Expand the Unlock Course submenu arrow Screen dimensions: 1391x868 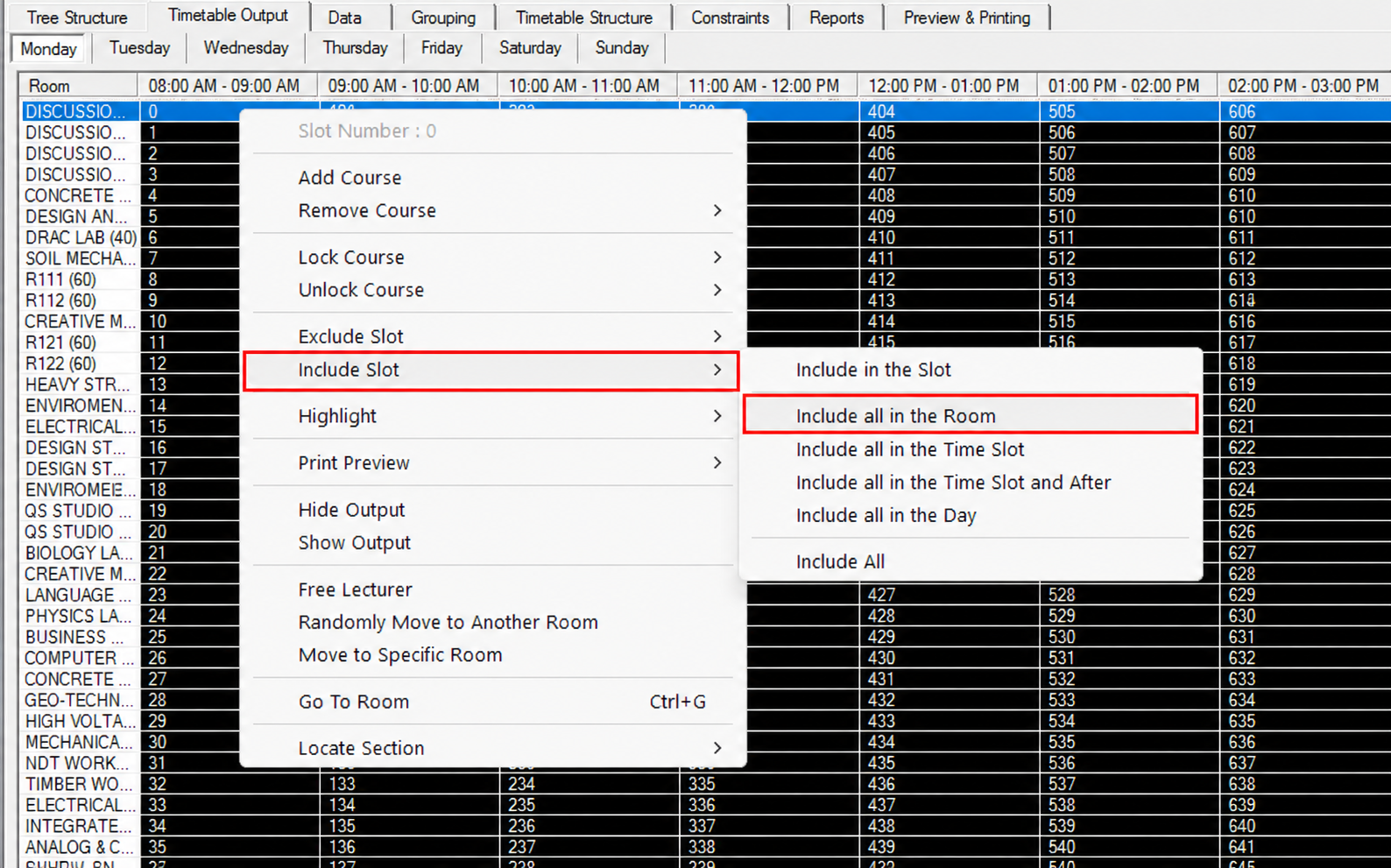tap(717, 290)
